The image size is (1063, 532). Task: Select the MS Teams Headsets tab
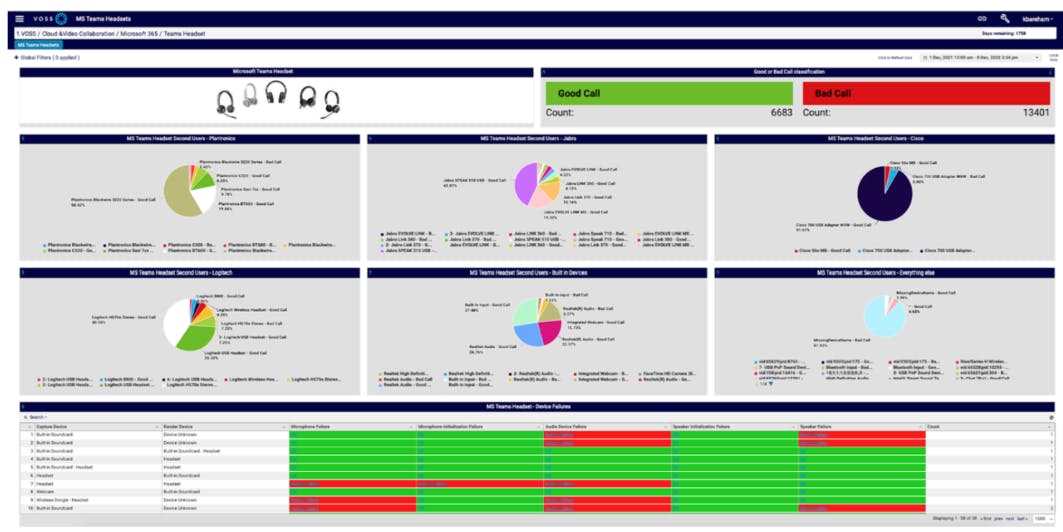tap(38, 45)
